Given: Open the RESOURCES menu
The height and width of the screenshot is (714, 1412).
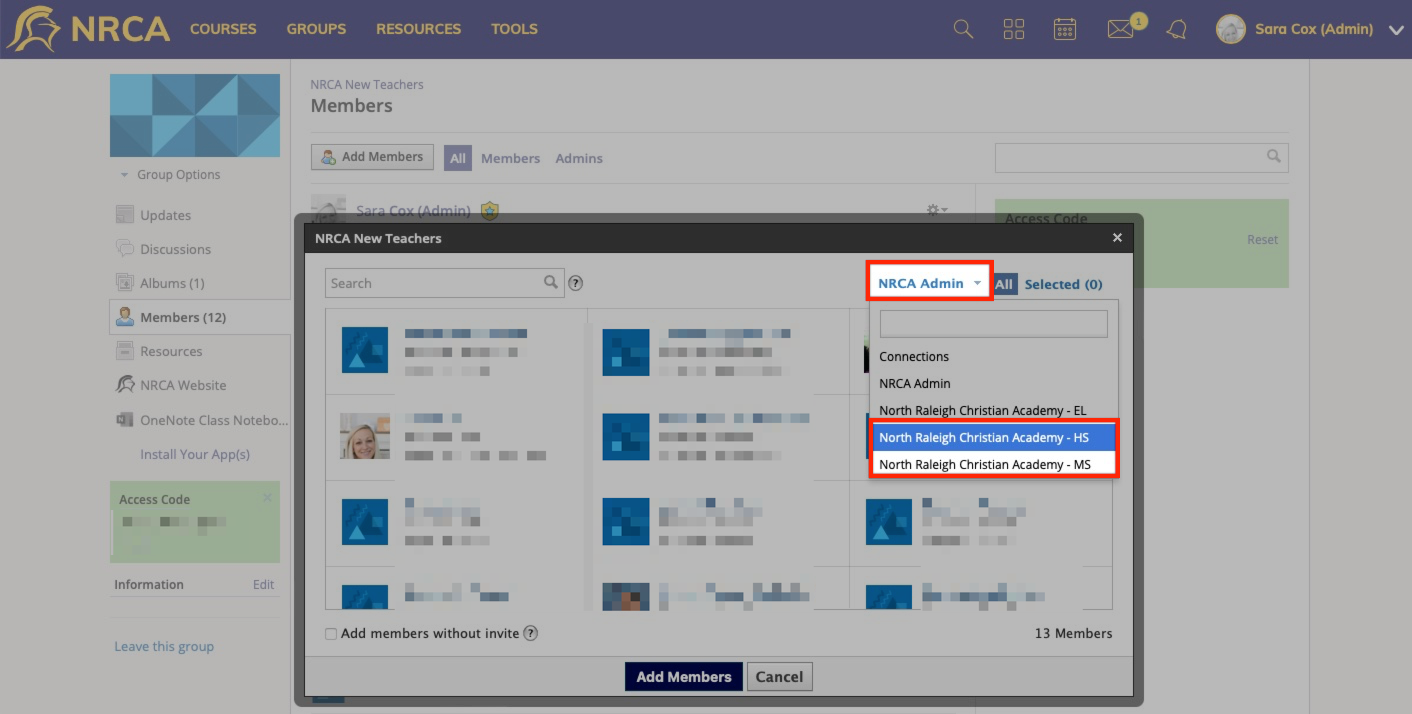Looking at the screenshot, I should pyautogui.click(x=419, y=29).
